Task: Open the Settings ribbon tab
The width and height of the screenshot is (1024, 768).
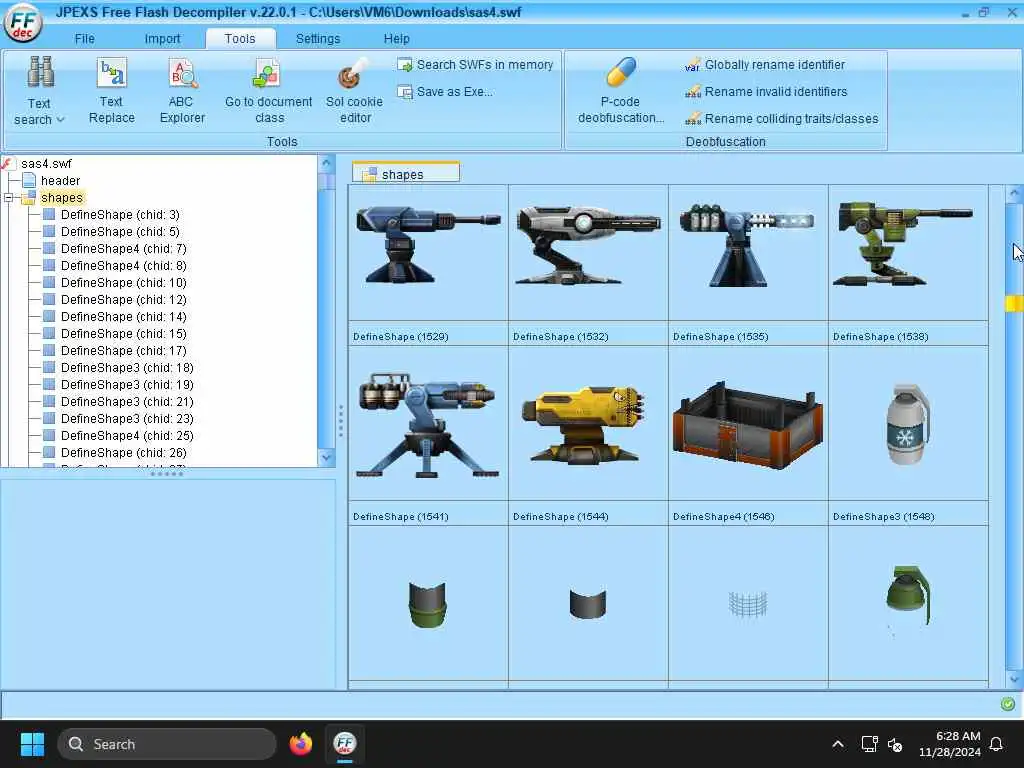Action: (x=317, y=39)
